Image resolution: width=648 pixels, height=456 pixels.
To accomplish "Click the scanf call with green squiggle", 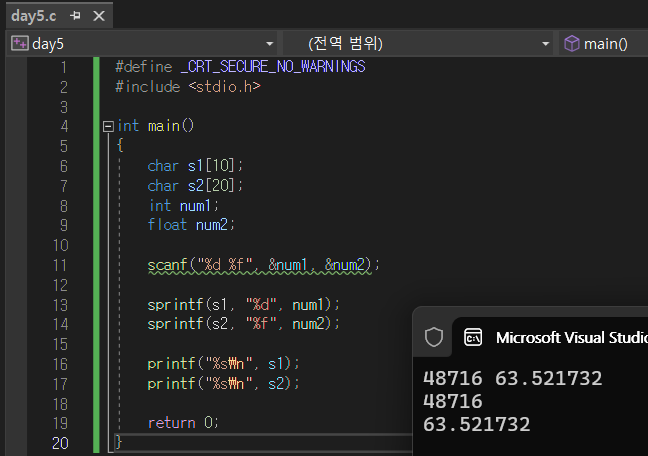I will tap(263, 265).
